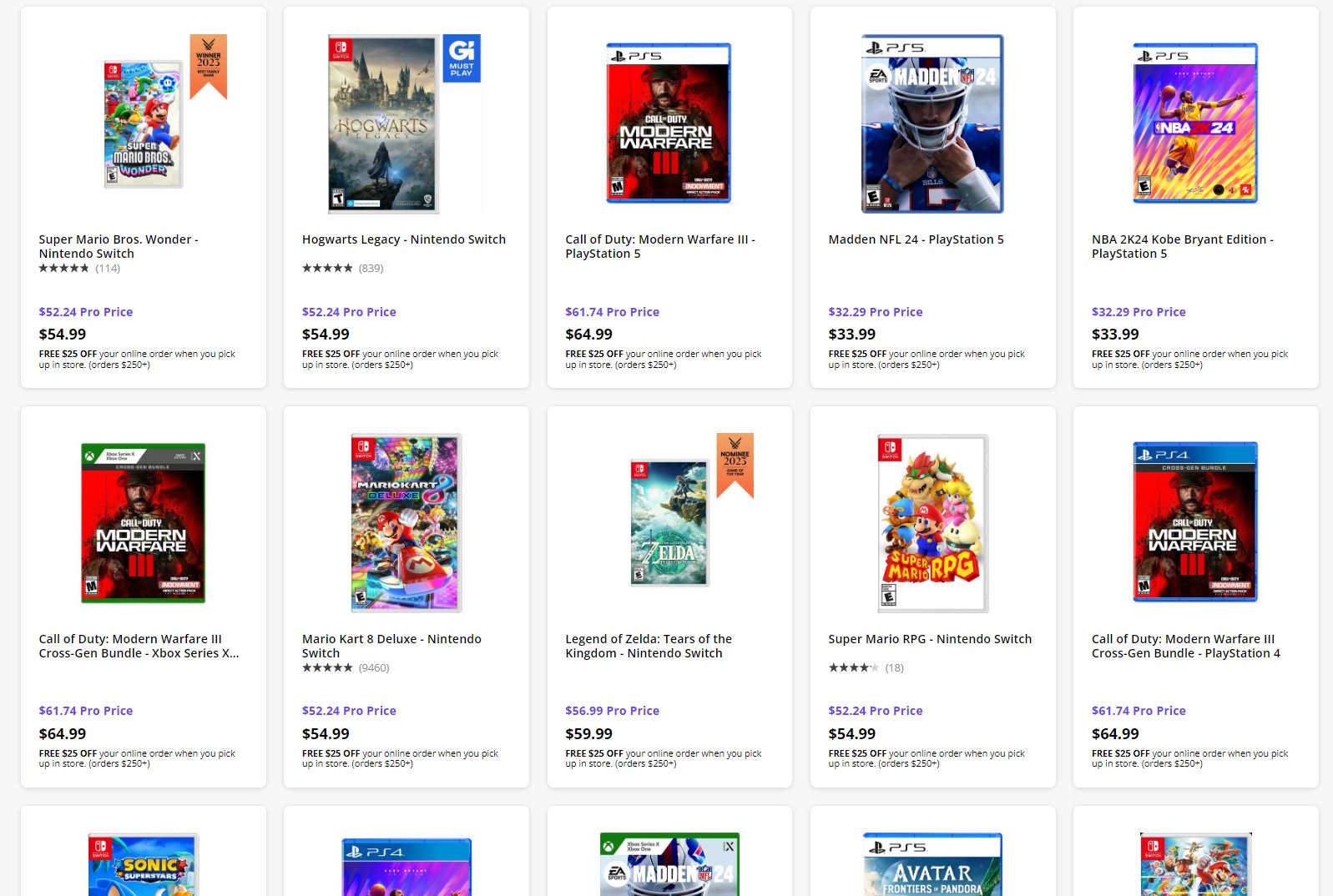Screen dimensions: 1333x896
Task: Open Hogwarts Legacy - Nintendo Switch title link
Action: point(404,239)
